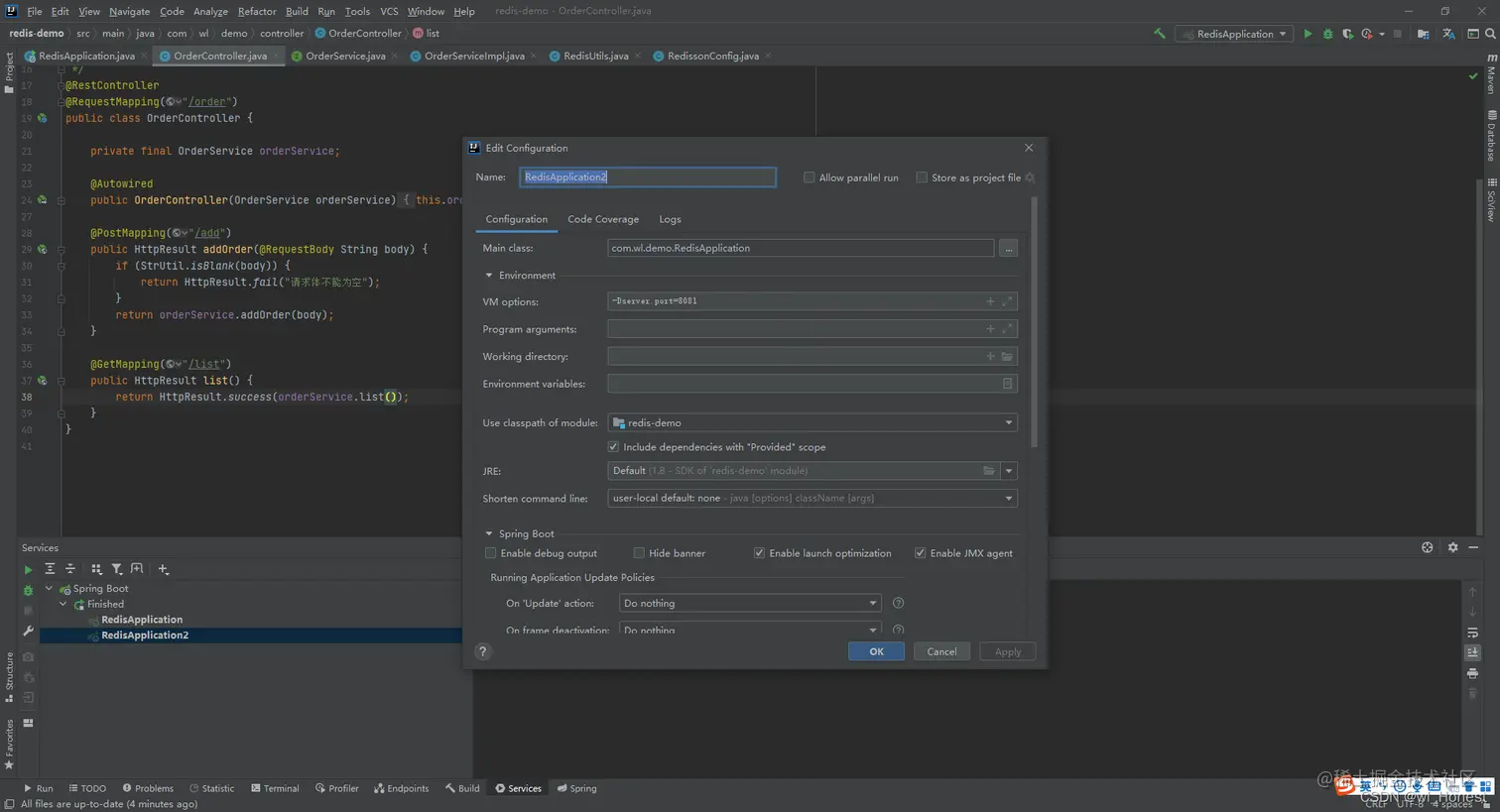Viewport: 1500px width, 812px height.
Task: Open the JRE dropdown arrow
Action: pos(1009,471)
